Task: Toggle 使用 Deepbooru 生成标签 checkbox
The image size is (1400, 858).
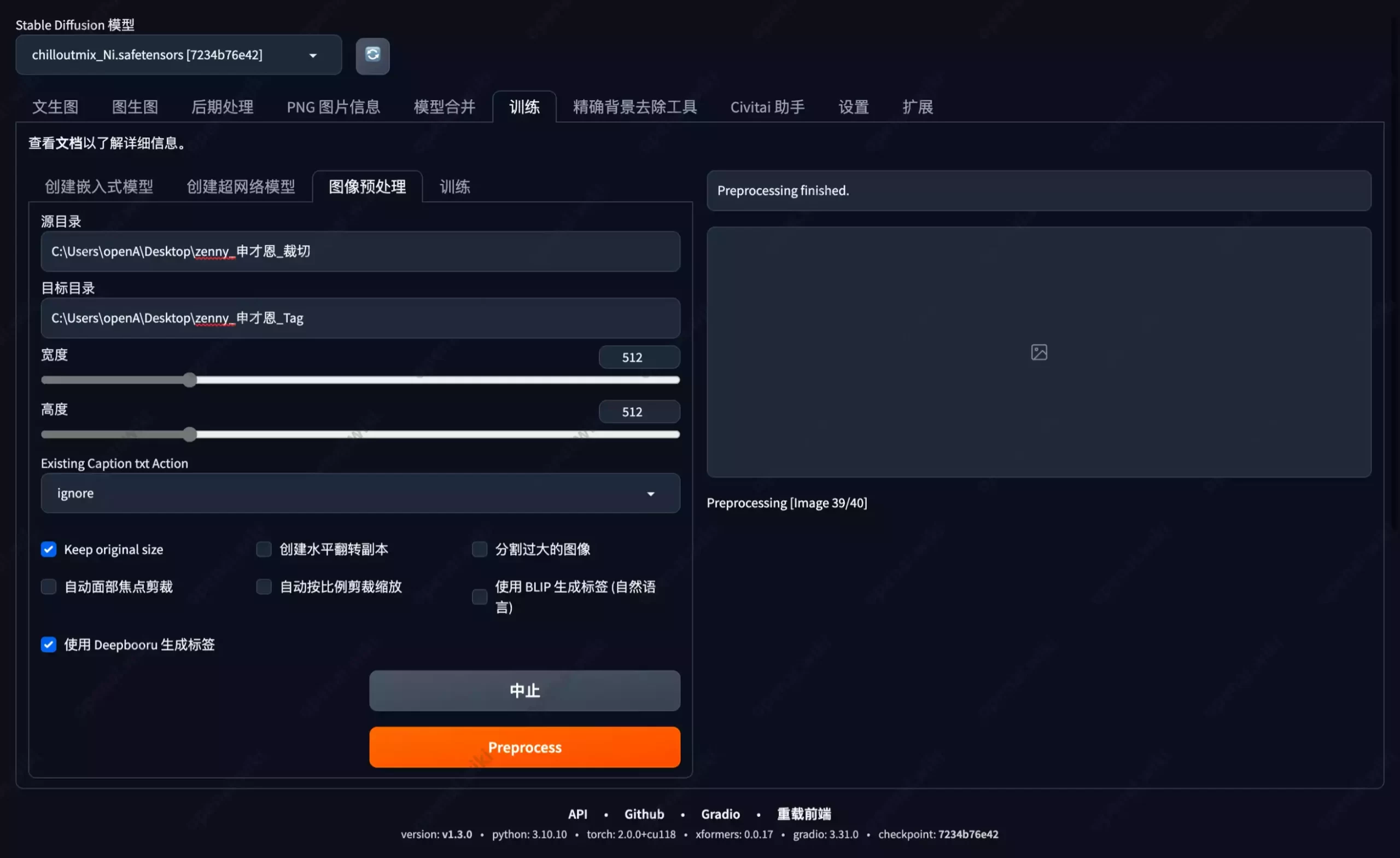Action: tap(49, 644)
